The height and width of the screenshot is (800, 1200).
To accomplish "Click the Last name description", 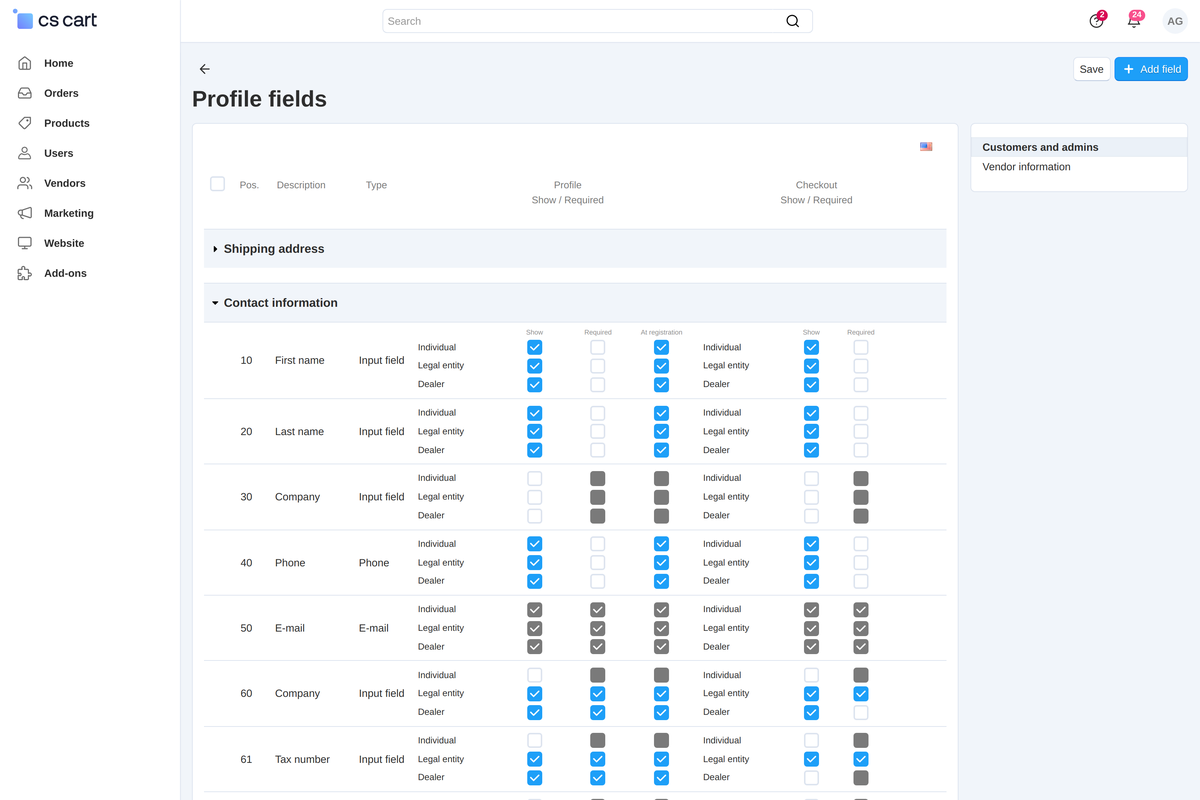I will coord(299,432).
